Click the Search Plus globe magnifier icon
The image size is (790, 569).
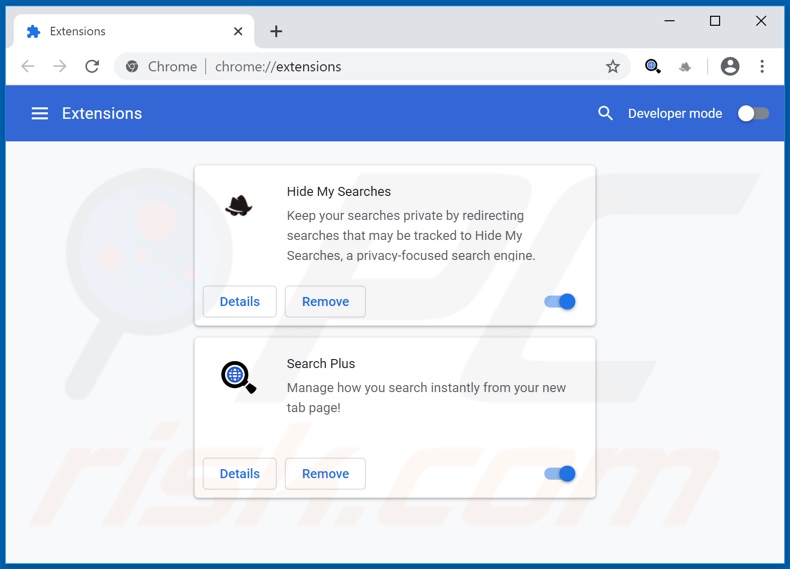238,377
